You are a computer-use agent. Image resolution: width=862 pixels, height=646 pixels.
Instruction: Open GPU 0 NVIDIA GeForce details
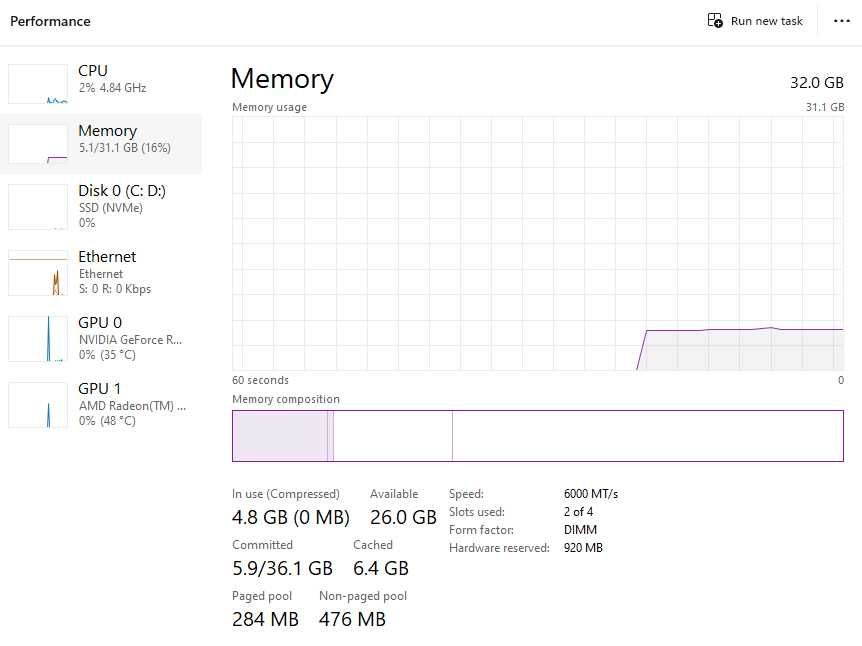tap(130, 331)
